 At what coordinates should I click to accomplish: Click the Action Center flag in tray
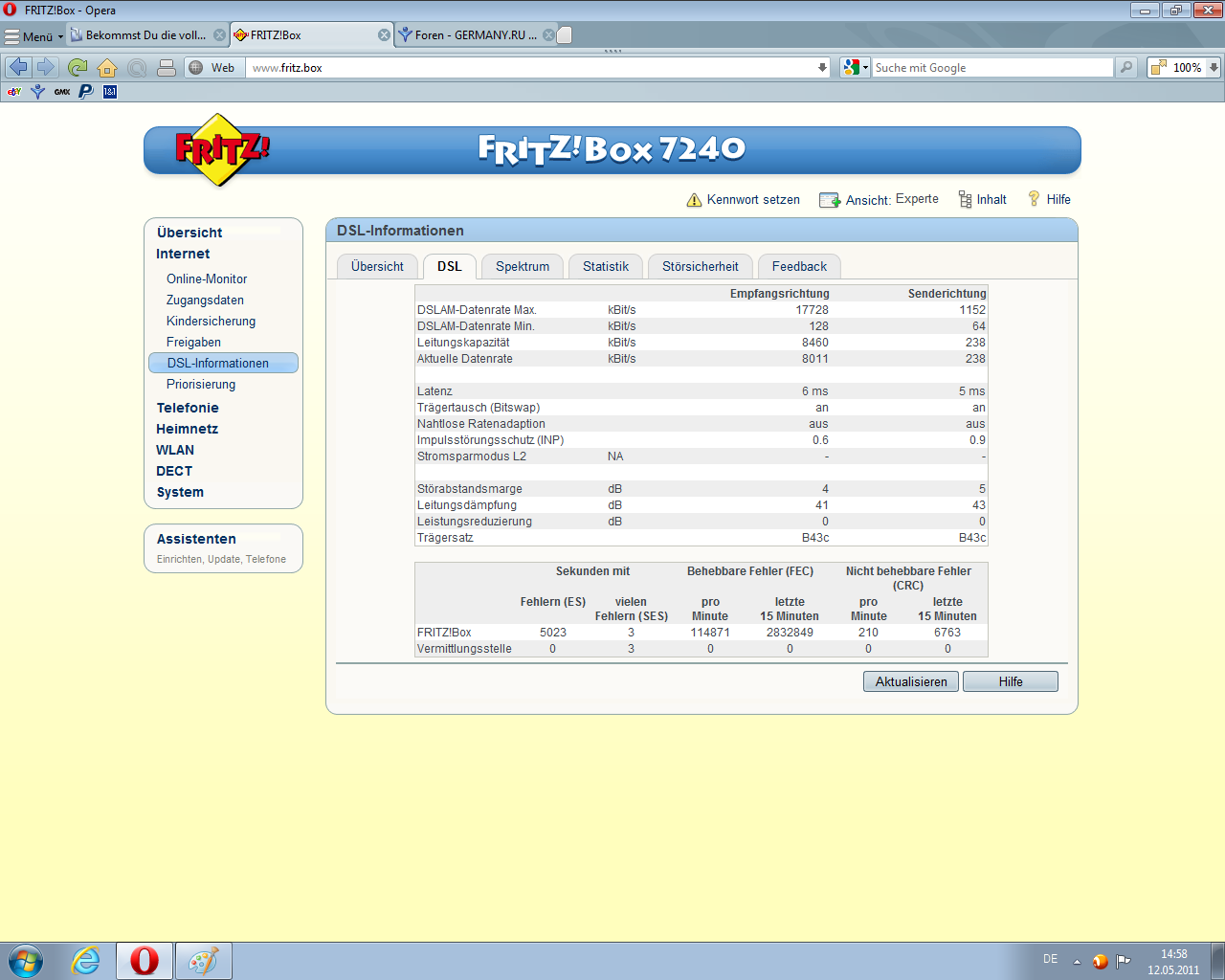click(x=1124, y=961)
